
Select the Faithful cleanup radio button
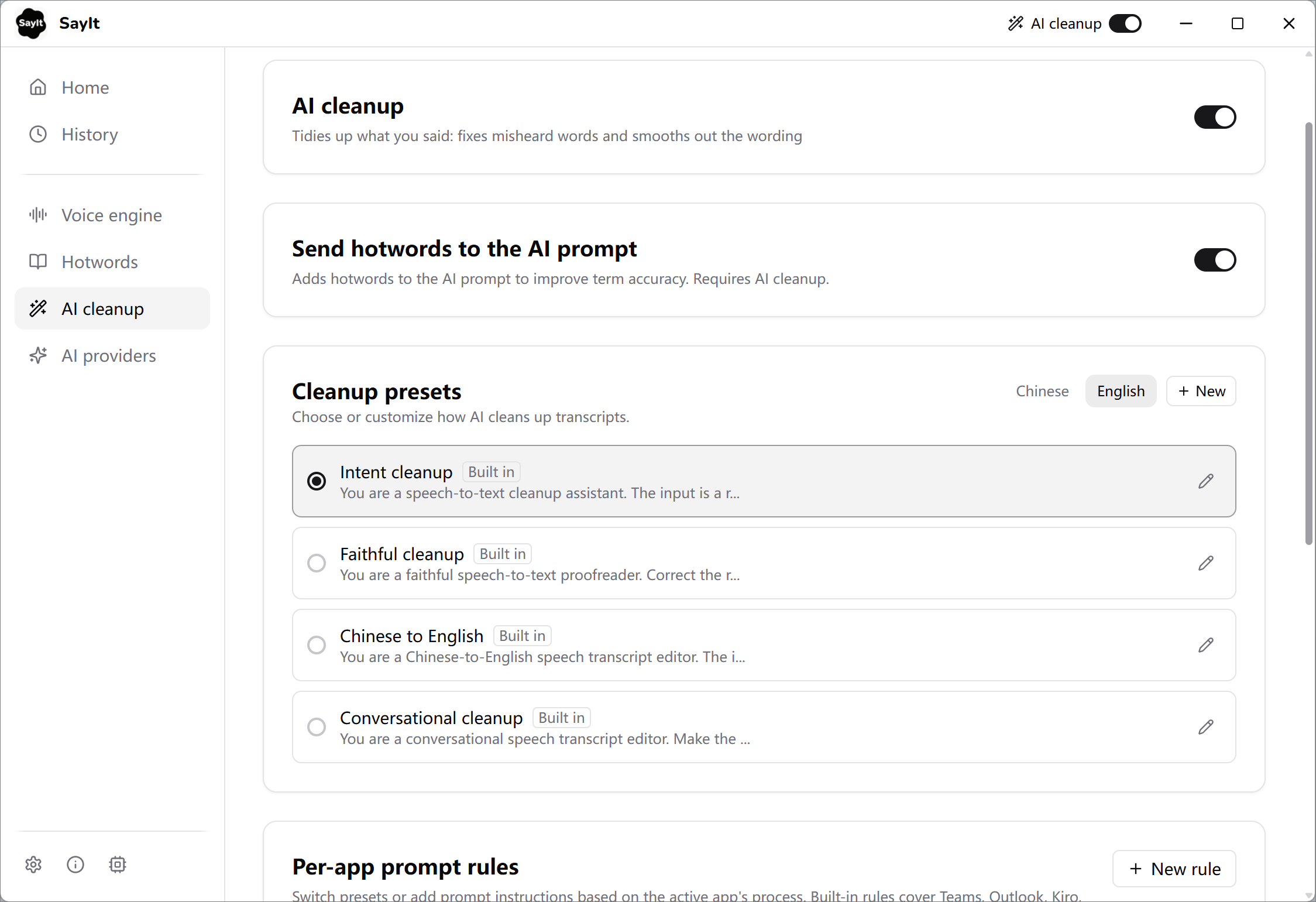point(317,563)
